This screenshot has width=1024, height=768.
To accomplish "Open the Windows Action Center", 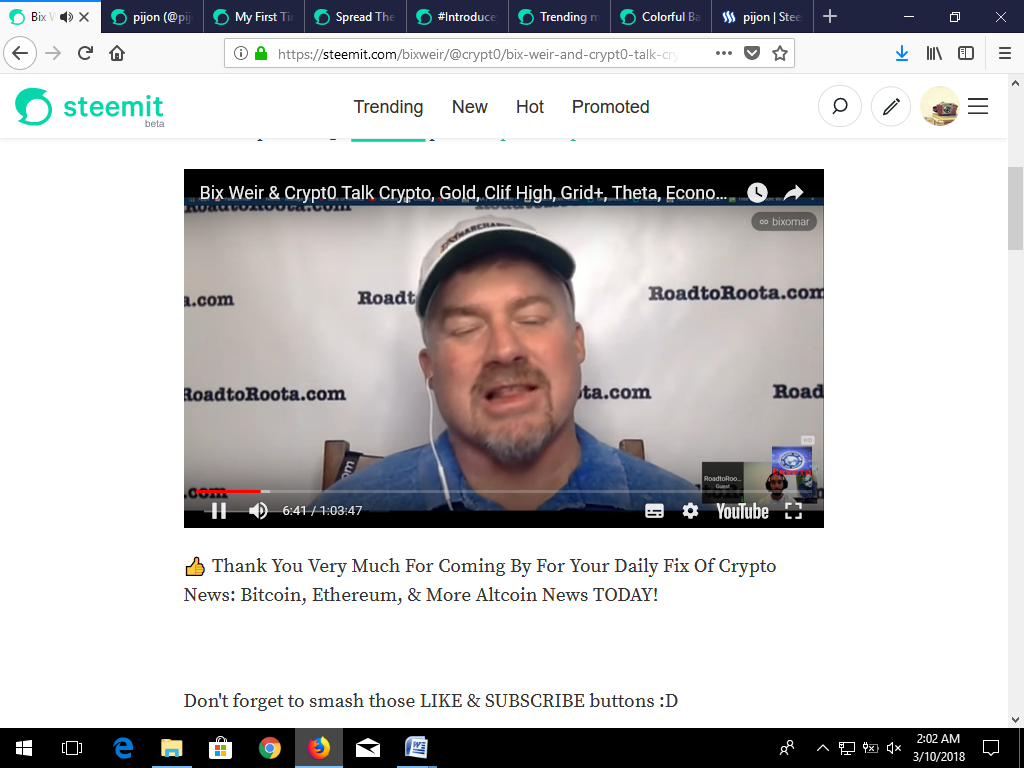I will pyautogui.click(x=991, y=748).
